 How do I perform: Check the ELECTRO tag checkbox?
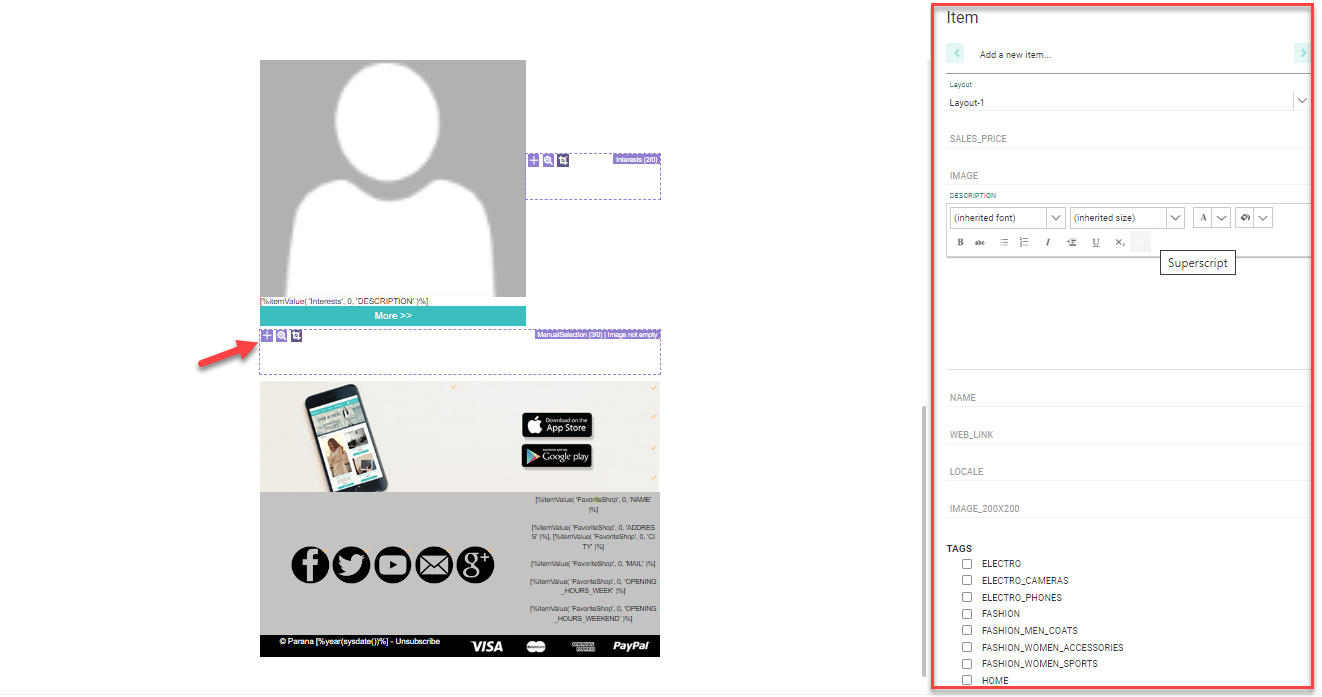(967, 564)
